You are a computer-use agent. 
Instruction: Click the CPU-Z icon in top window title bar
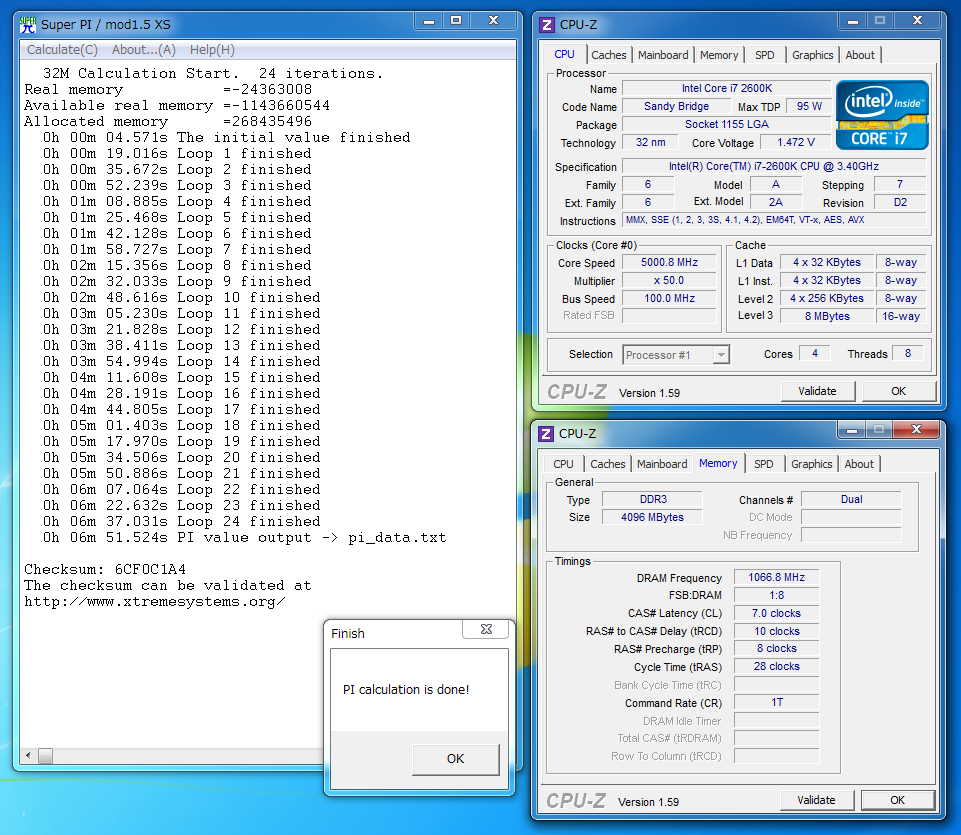(546, 25)
